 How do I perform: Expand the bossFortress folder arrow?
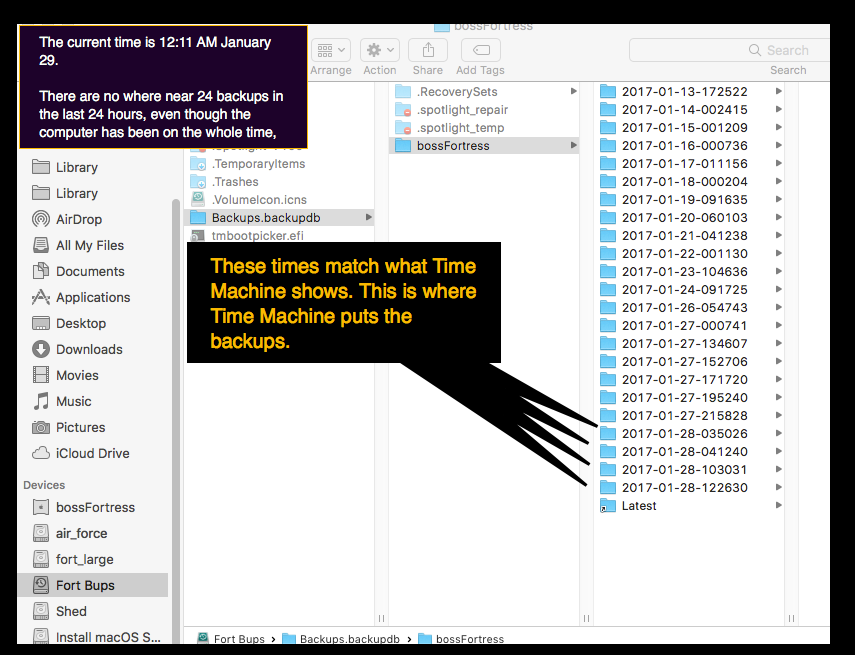(573, 145)
